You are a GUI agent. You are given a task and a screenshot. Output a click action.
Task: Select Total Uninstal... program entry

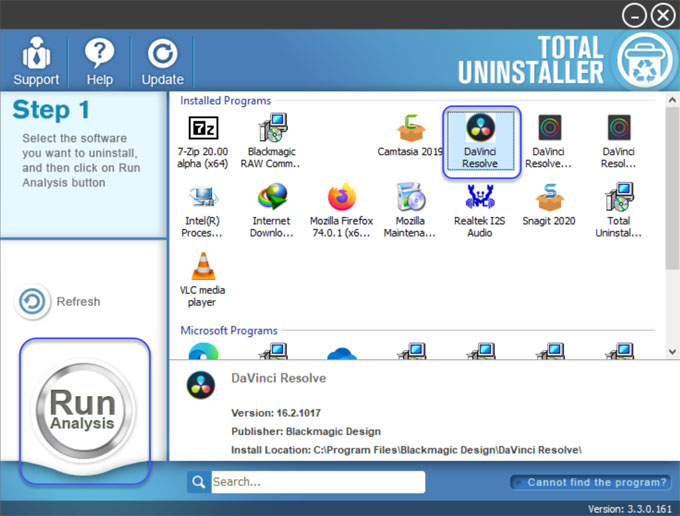pos(618,211)
